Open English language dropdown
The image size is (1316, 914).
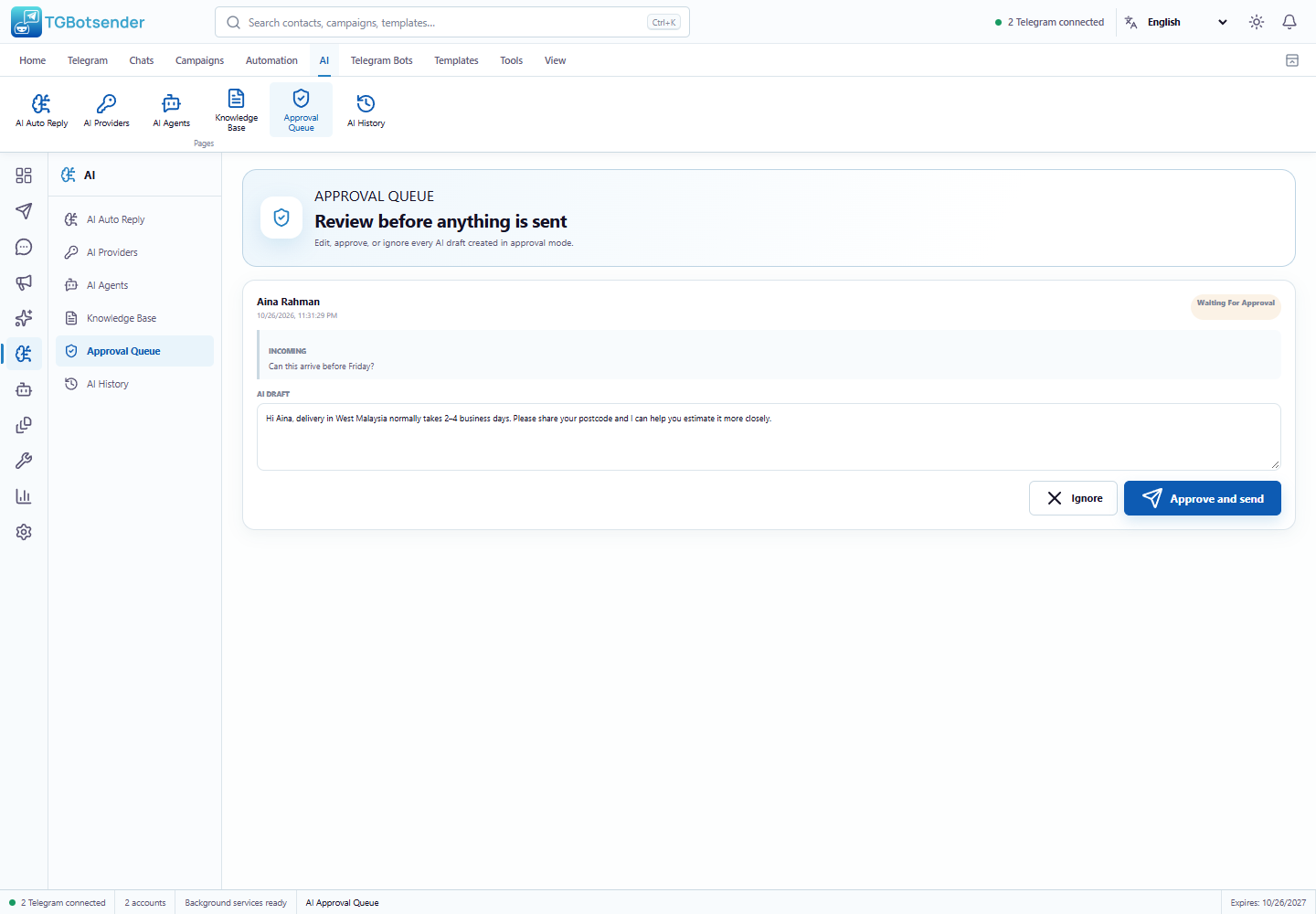[x=1188, y=22]
